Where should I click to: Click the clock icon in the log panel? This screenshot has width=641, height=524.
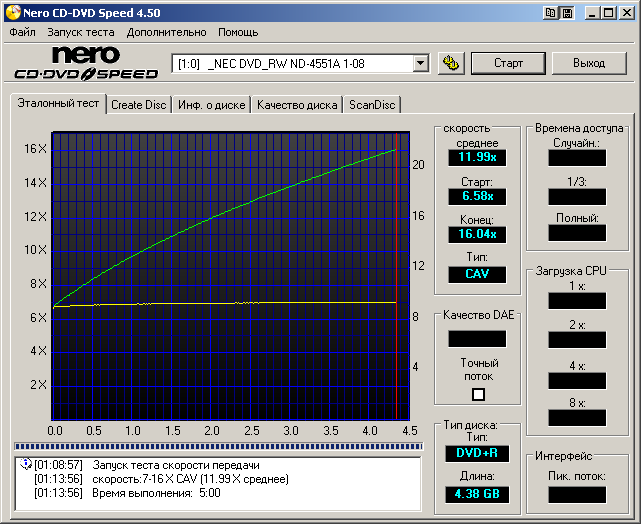tap(26, 465)
